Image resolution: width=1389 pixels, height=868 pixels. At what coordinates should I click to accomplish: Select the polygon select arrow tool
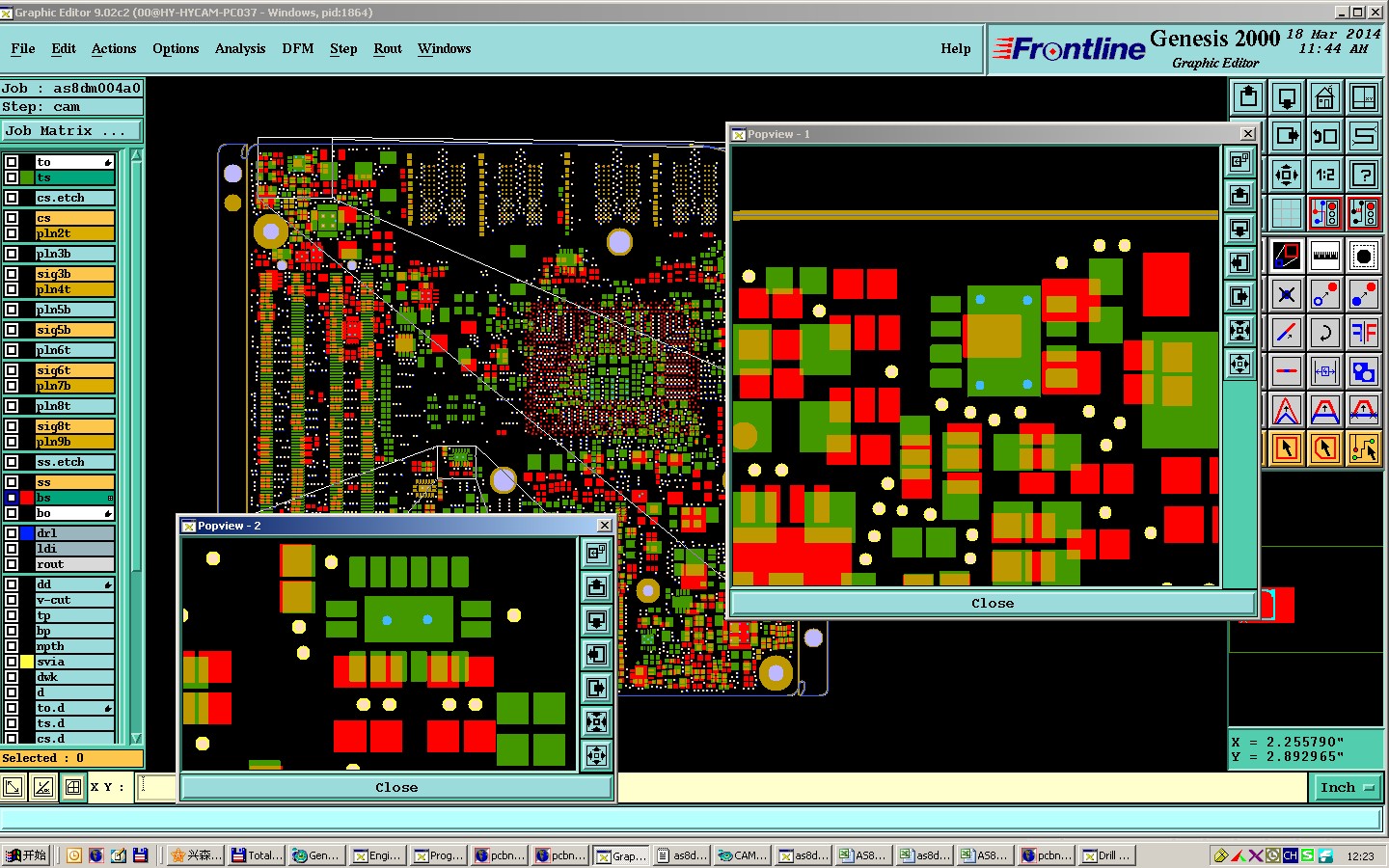point(1325,448)
